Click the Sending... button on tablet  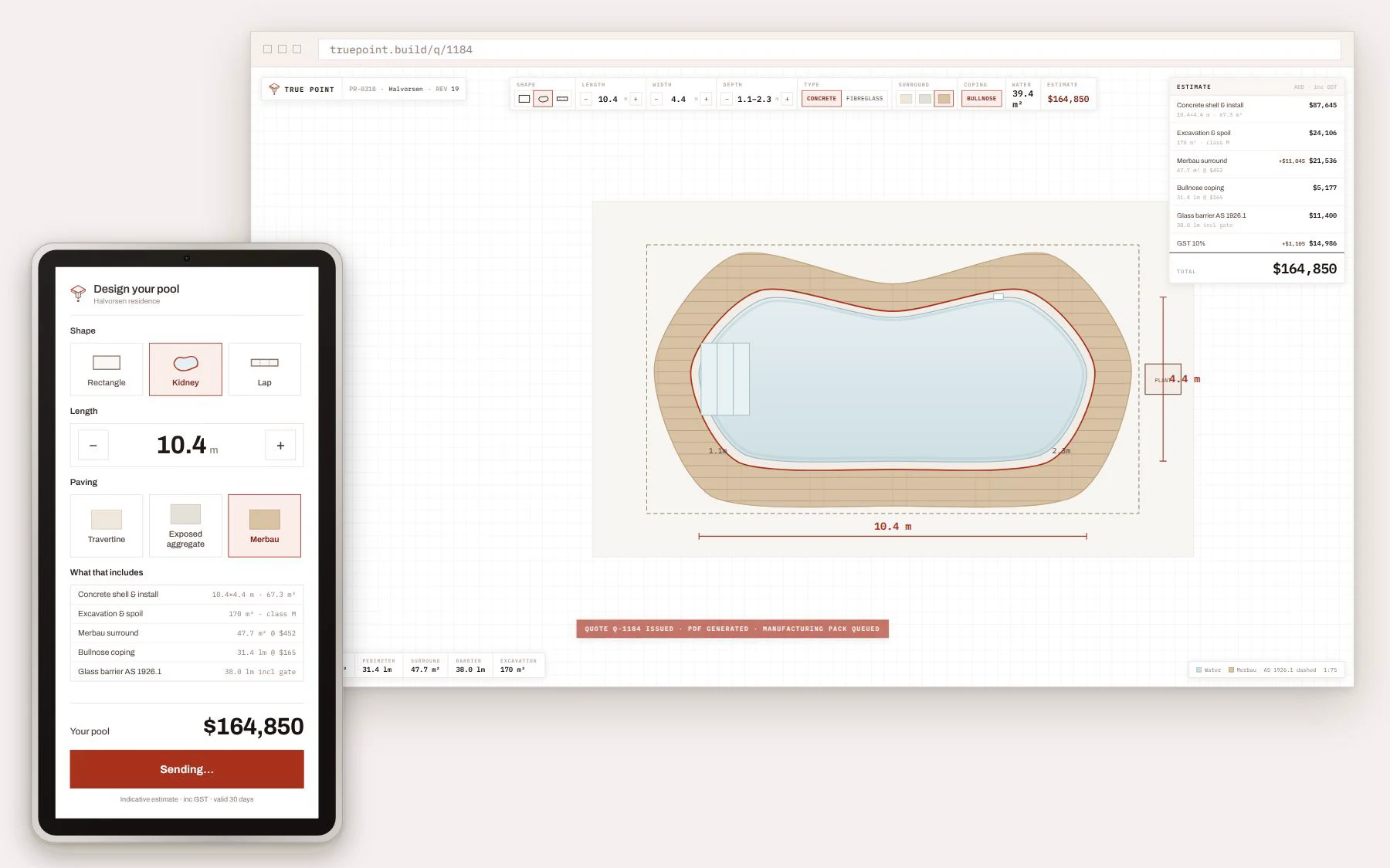coord(187,769)
